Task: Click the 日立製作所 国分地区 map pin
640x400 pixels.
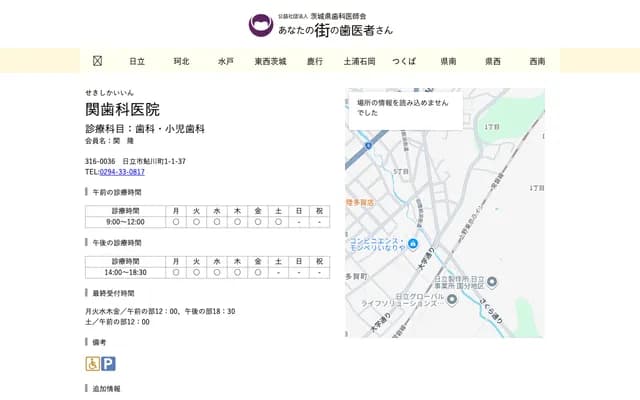Action: click(x=492, y=282)
